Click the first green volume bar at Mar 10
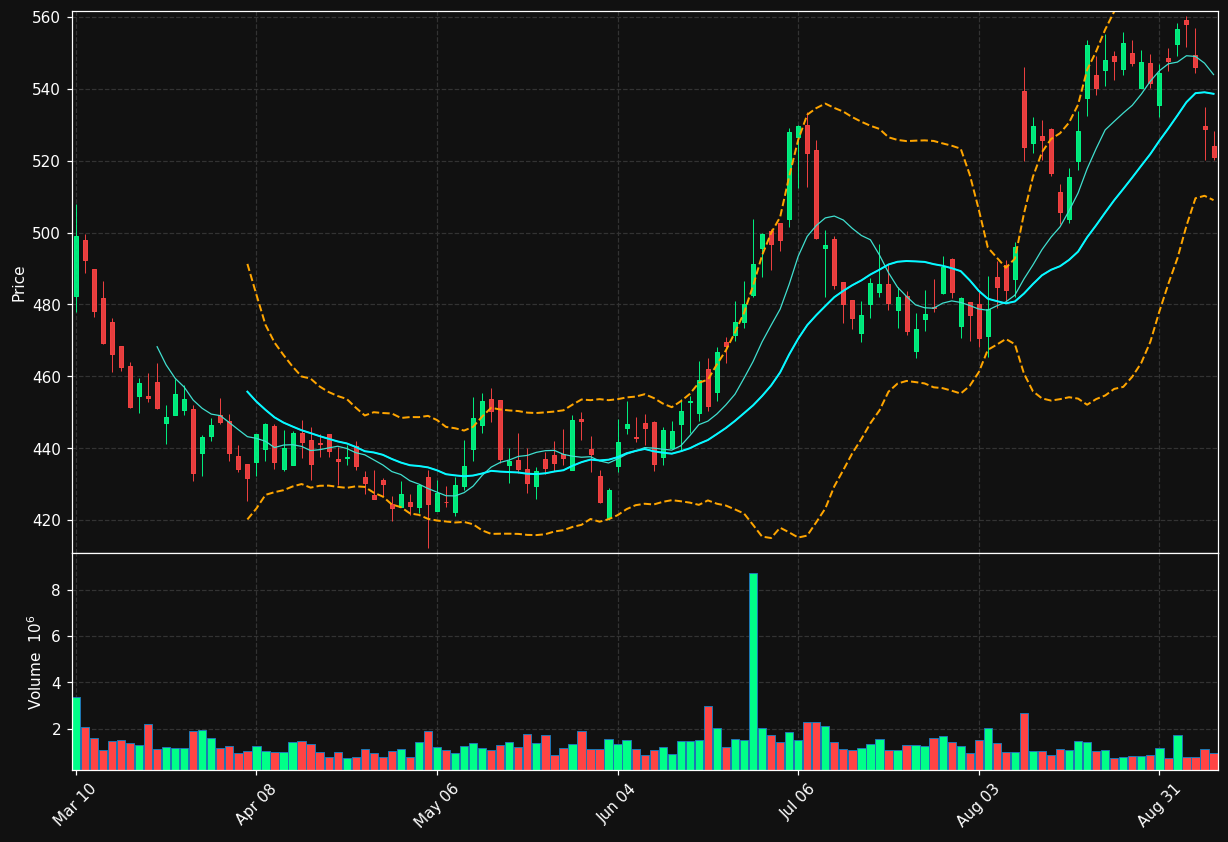The width and height of the screenshot is (1228, 842). point(76,734)
